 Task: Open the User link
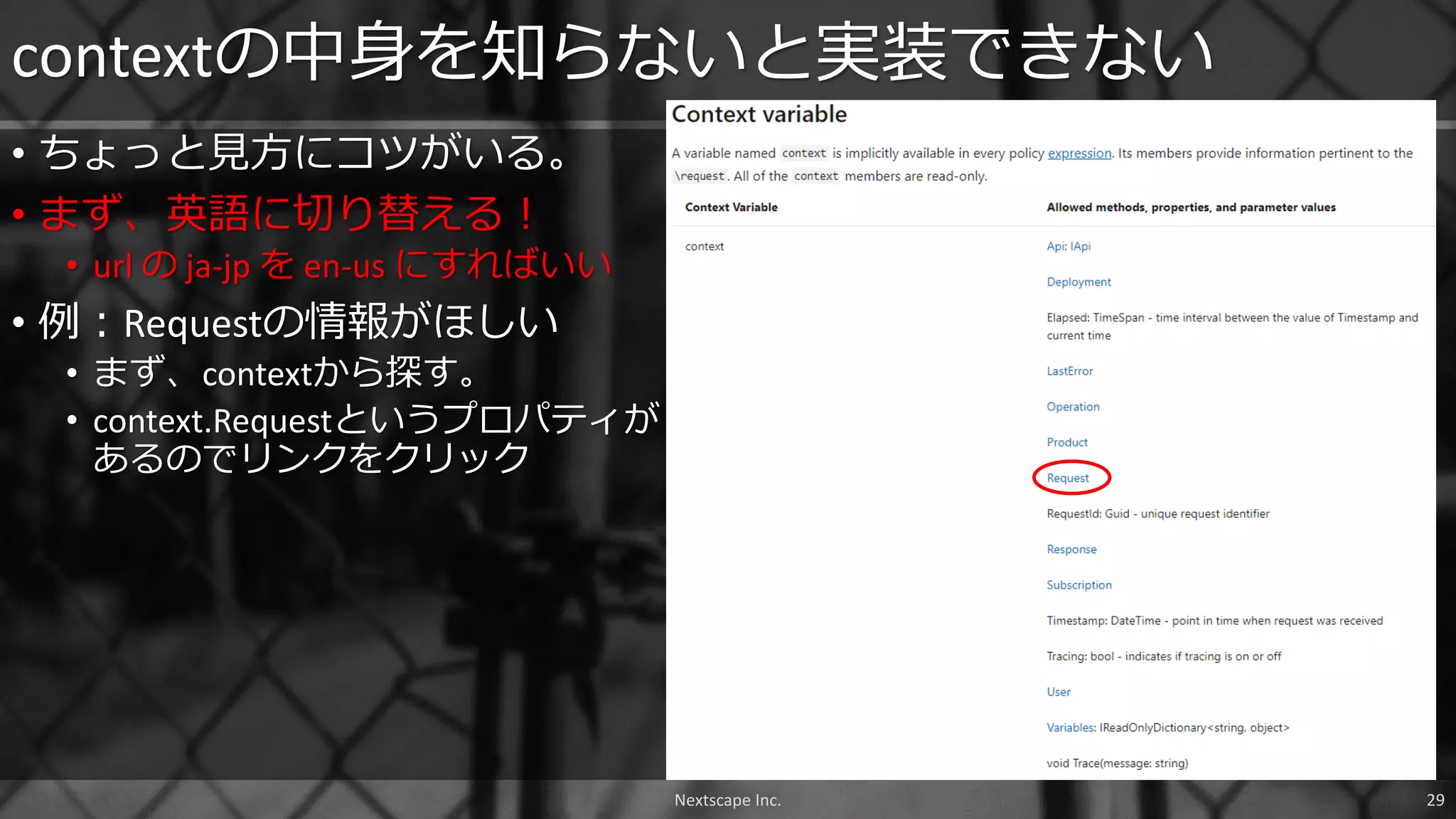[x=1059, y=692]
